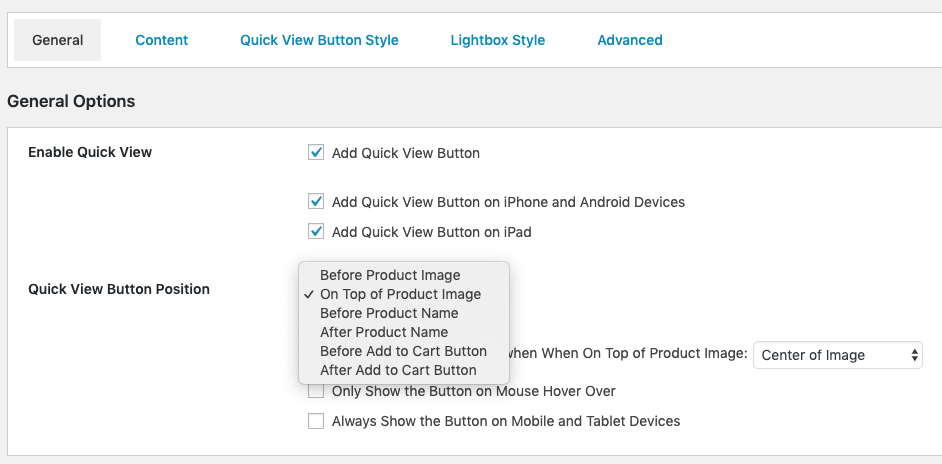Disable Add Quick View Button on iPad

click(x=316, y=232)
